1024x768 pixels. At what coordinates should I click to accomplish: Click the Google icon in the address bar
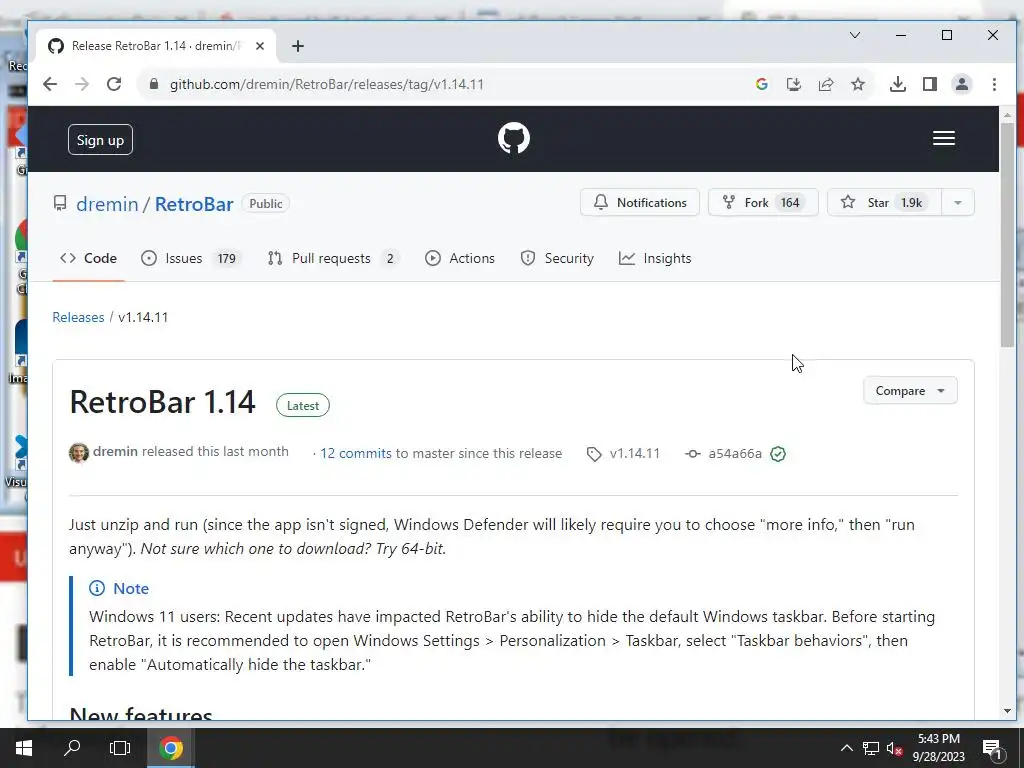pos(761,84)
